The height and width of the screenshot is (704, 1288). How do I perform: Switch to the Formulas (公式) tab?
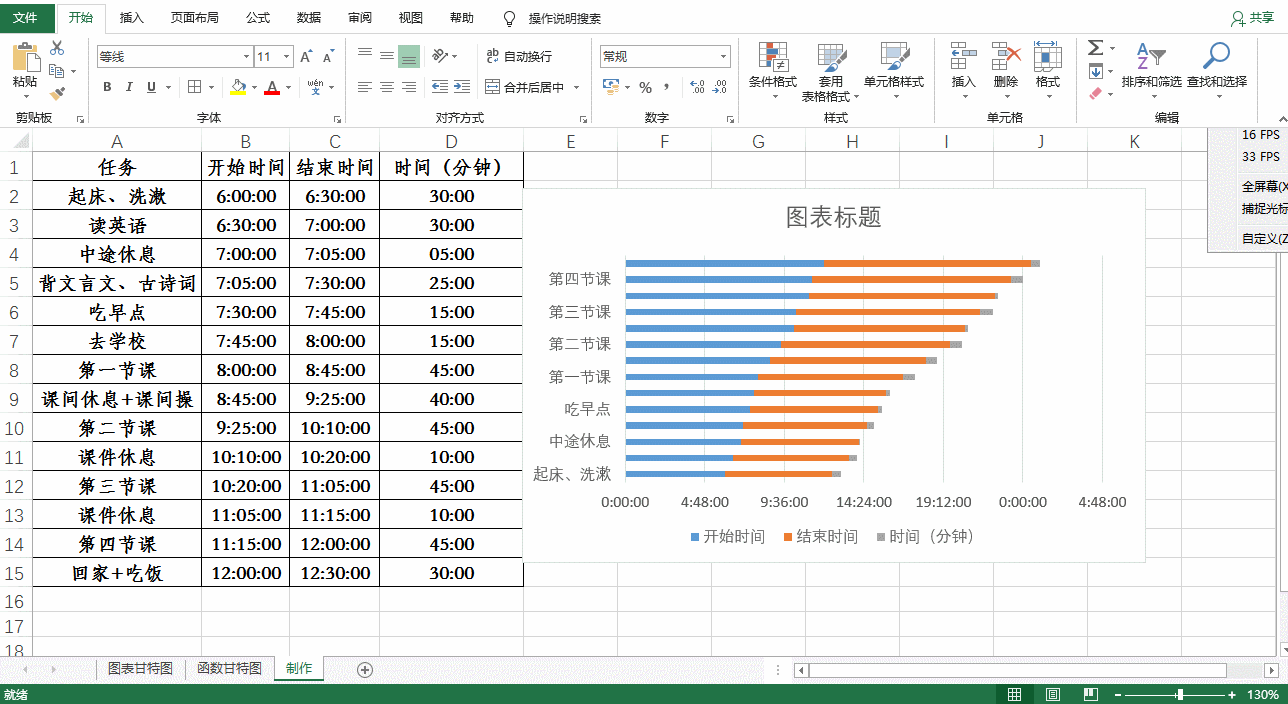click(x=257, y=18)
